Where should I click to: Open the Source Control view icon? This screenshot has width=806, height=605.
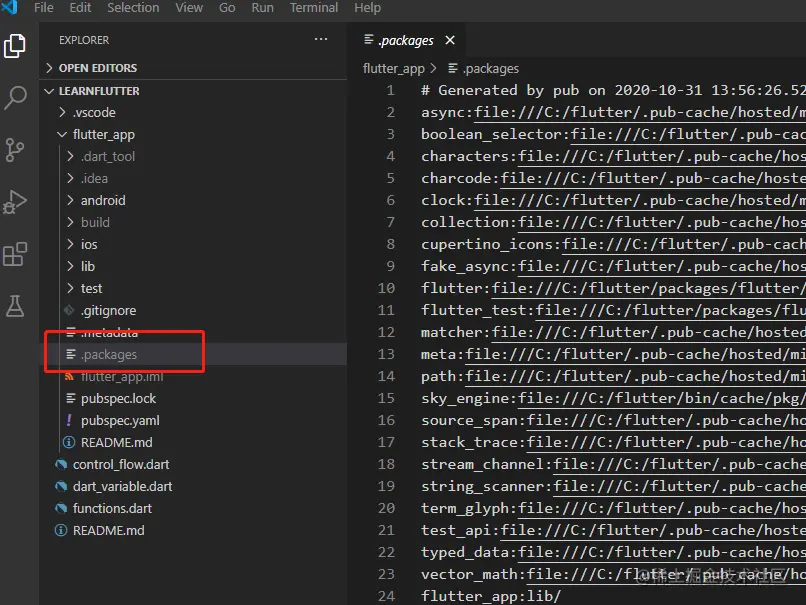(14, 150)
